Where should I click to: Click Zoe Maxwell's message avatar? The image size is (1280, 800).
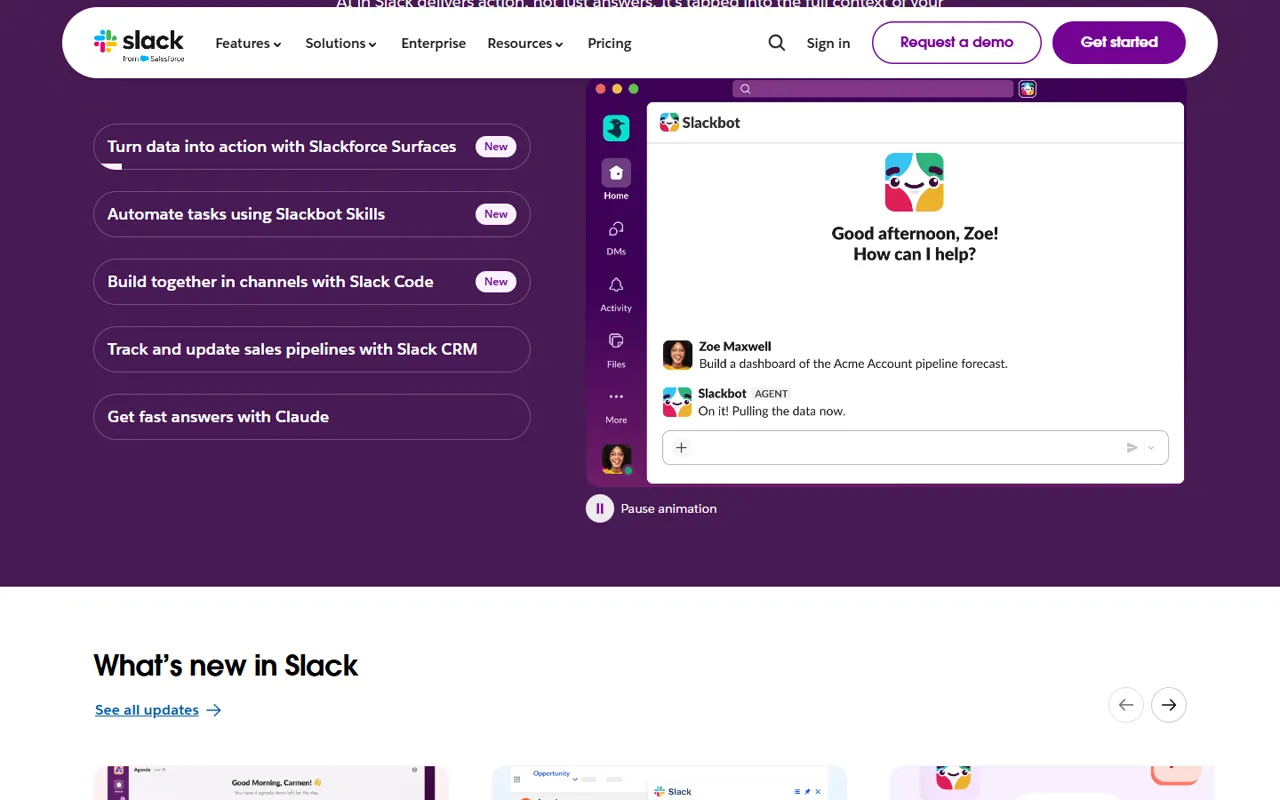pyautogui.click(x=677, y=355)
